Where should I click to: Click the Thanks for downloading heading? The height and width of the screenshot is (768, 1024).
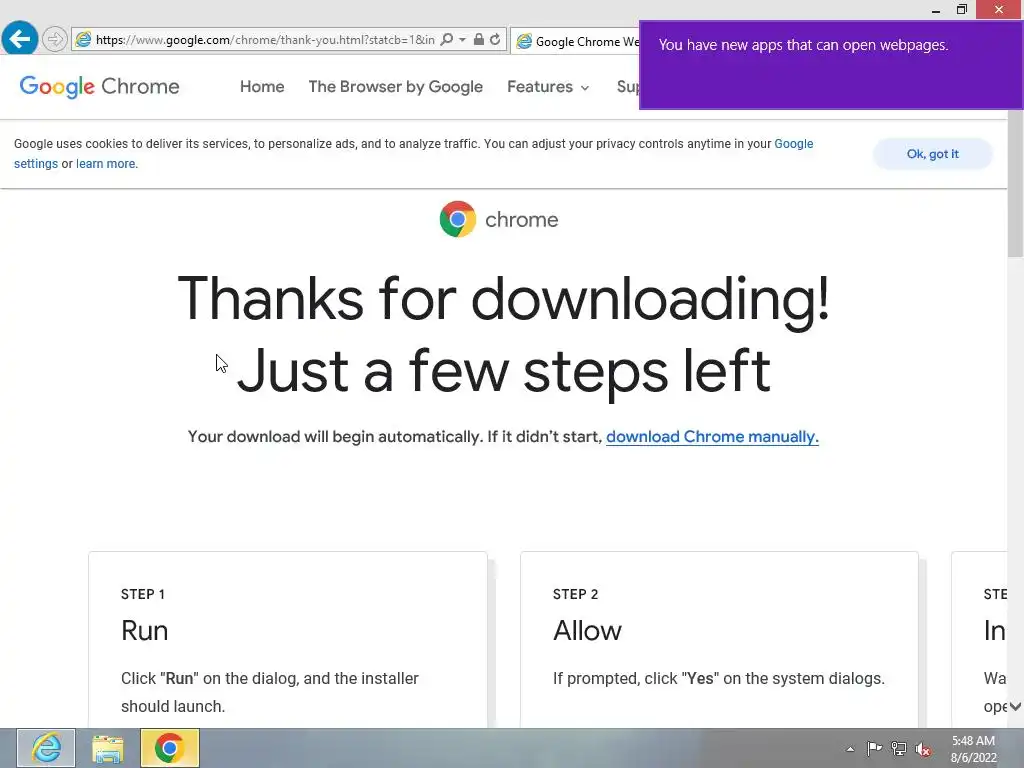[x=504, y=298]
